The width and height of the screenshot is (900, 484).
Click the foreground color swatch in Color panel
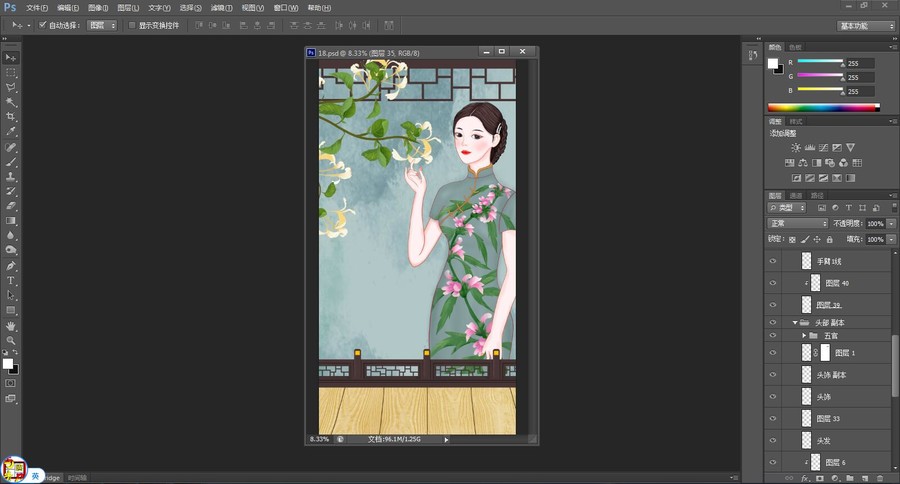(773, 63)
